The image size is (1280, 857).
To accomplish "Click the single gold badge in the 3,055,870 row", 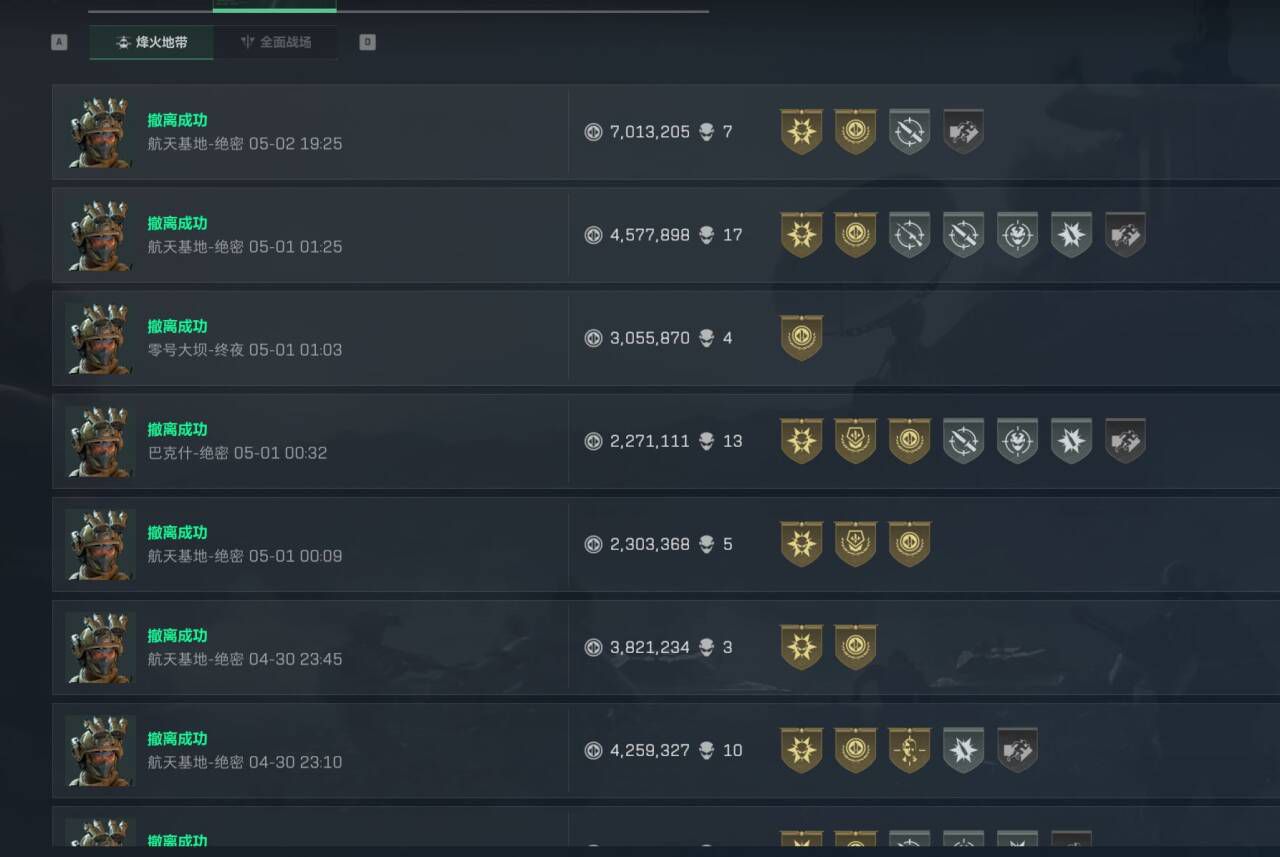I will click(801, 338).
